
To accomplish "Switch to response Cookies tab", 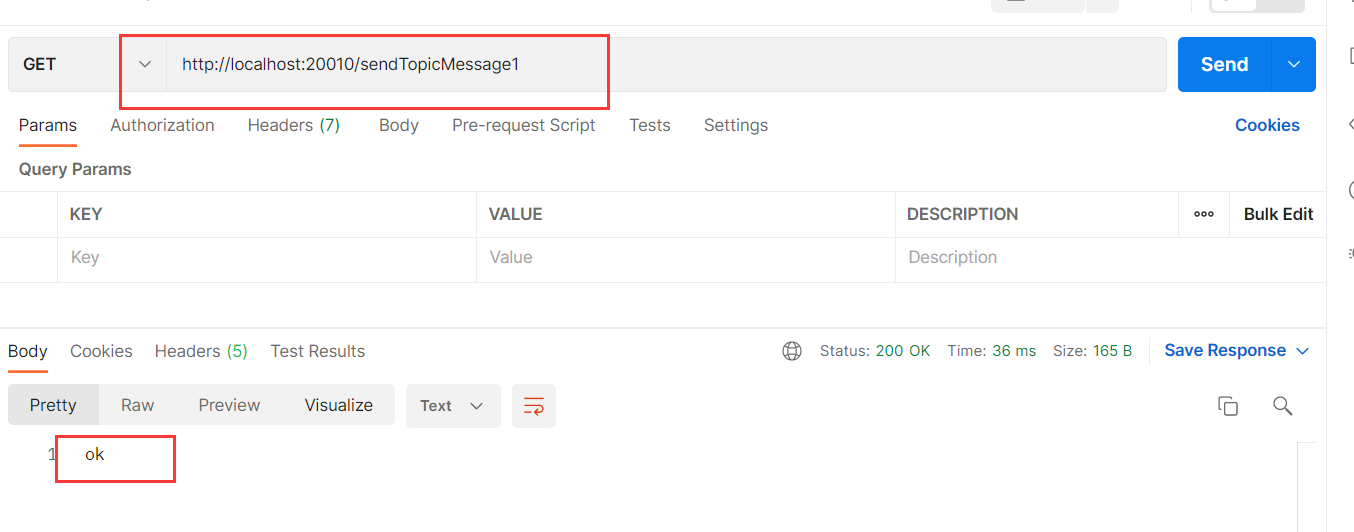I will 101,351.
